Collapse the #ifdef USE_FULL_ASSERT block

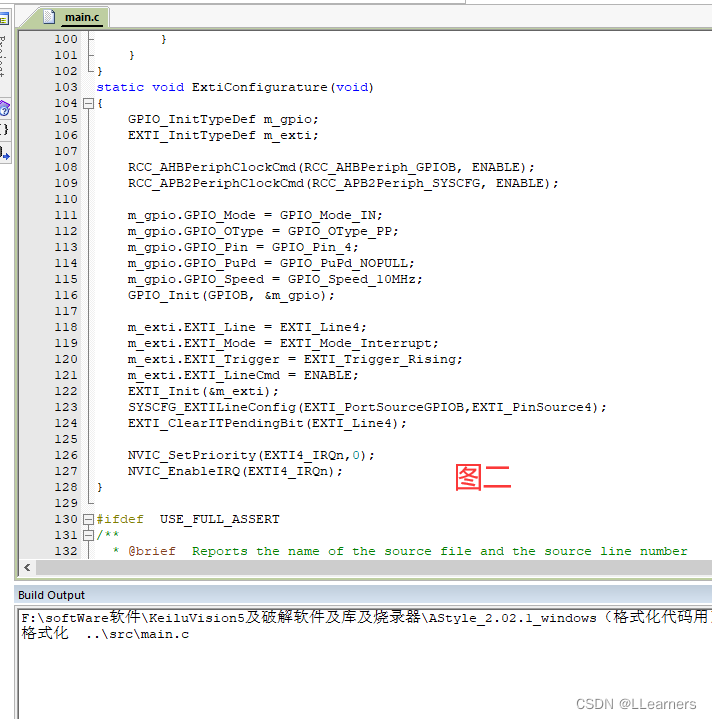pos(88,519)
